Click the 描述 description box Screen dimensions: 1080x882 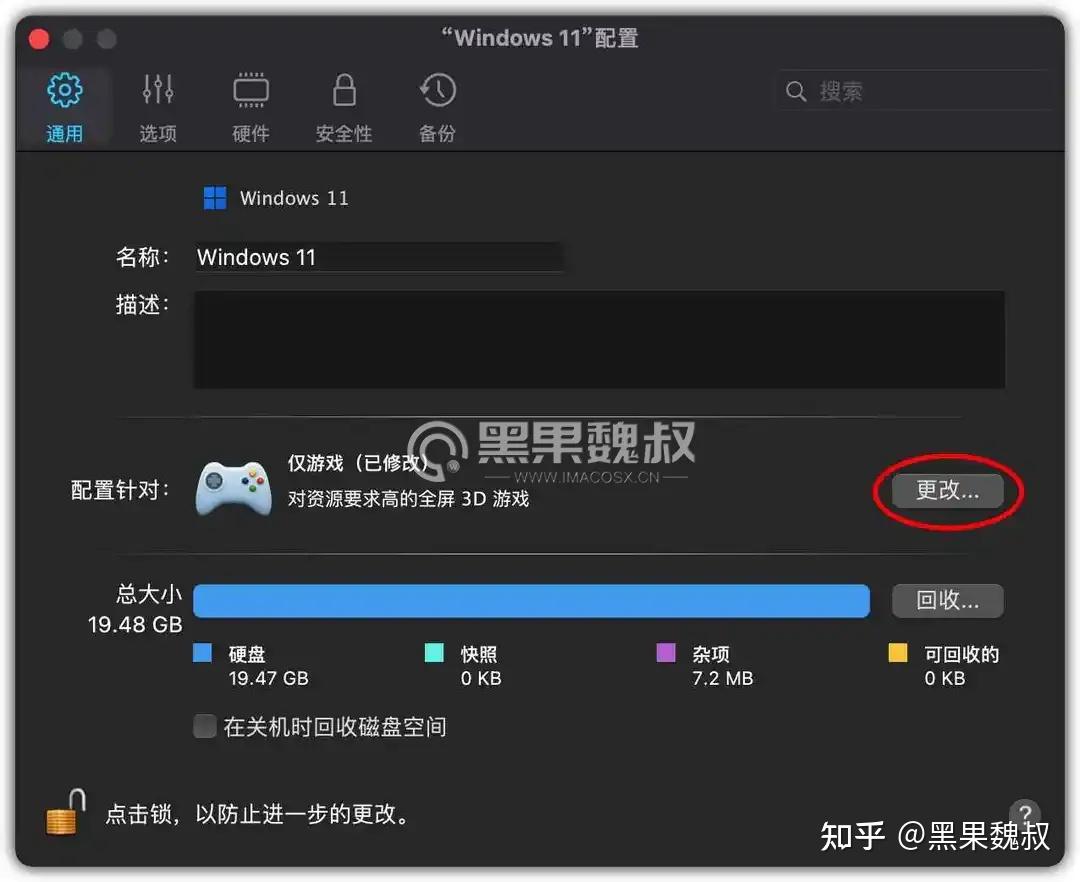[598, 338]
